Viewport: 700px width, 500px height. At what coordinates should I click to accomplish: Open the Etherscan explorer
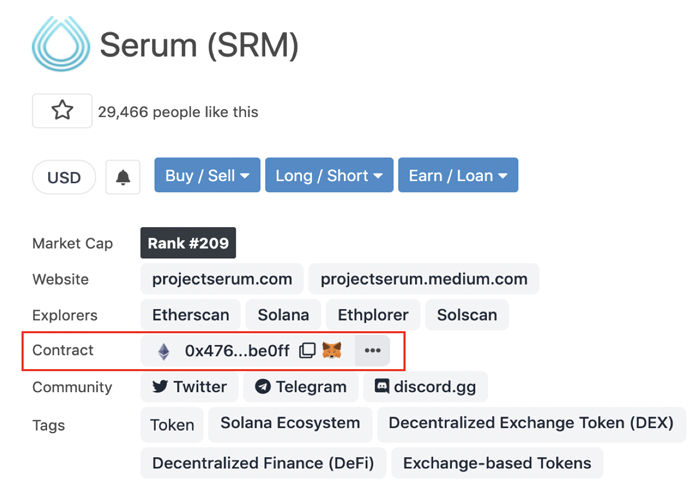click(x=189, y=315)
